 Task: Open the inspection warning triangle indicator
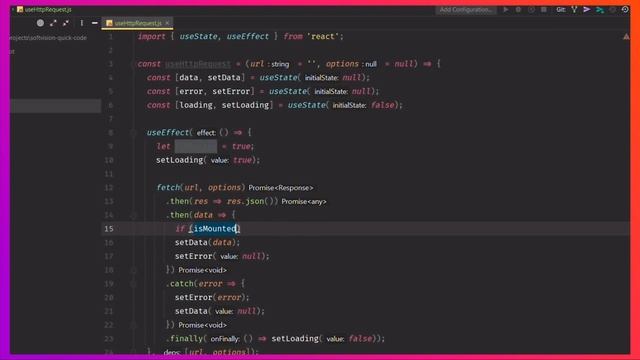point(626,37)
